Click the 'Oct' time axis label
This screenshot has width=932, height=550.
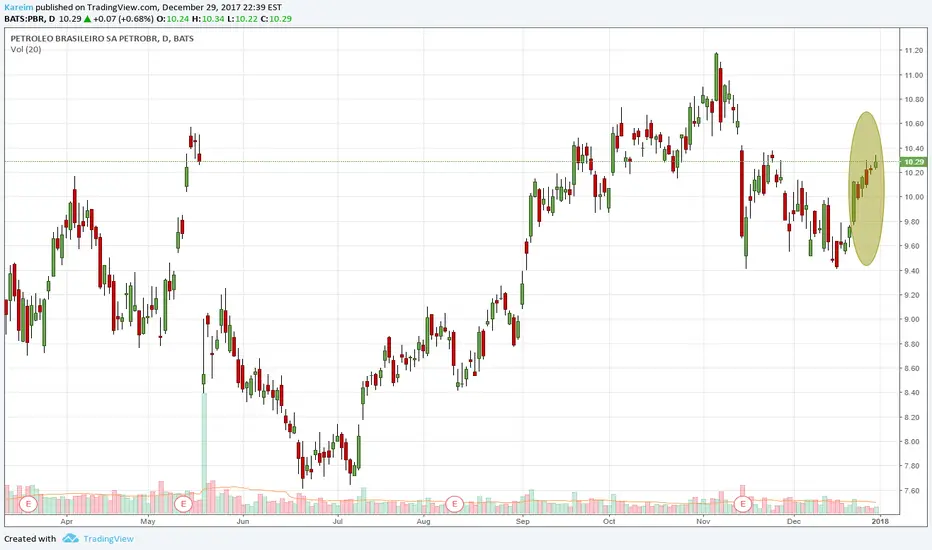pos(609,521)
